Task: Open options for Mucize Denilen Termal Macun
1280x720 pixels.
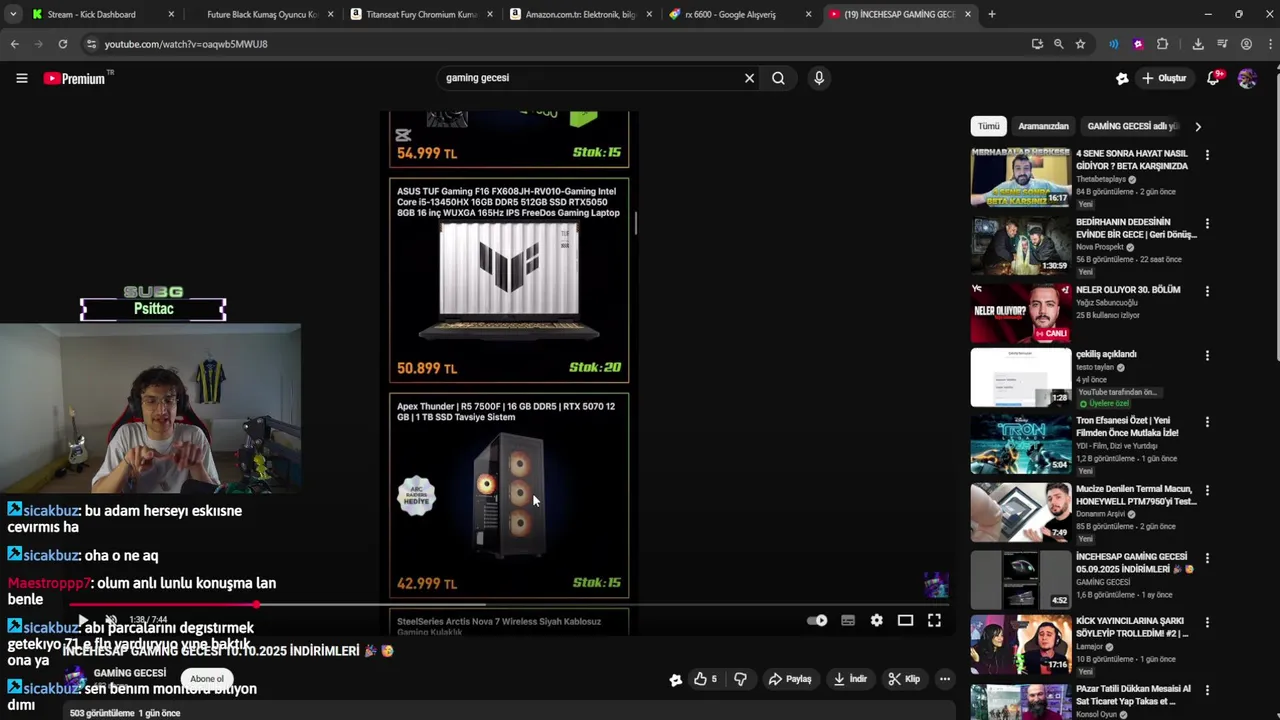Action: (x=1207, y=490)
